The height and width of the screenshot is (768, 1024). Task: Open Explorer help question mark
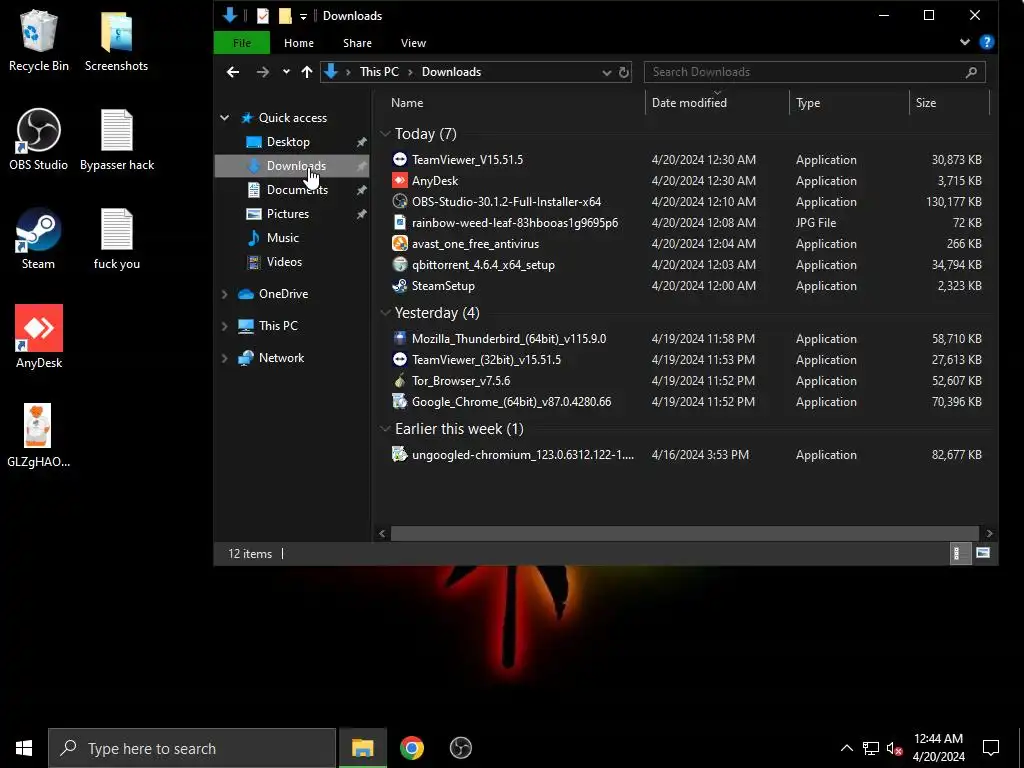point(987,42)
